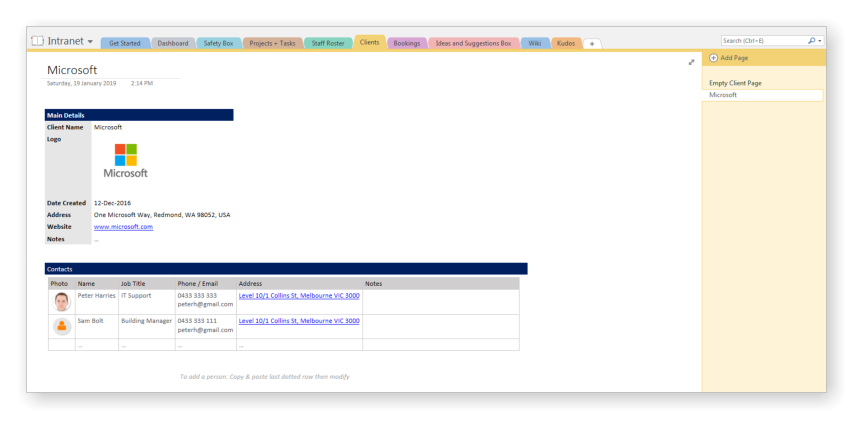Screen dimensions: 863x429
Task: Open the www.microsoft.com link
Action: pyautogui.click(x=123, y=227)
